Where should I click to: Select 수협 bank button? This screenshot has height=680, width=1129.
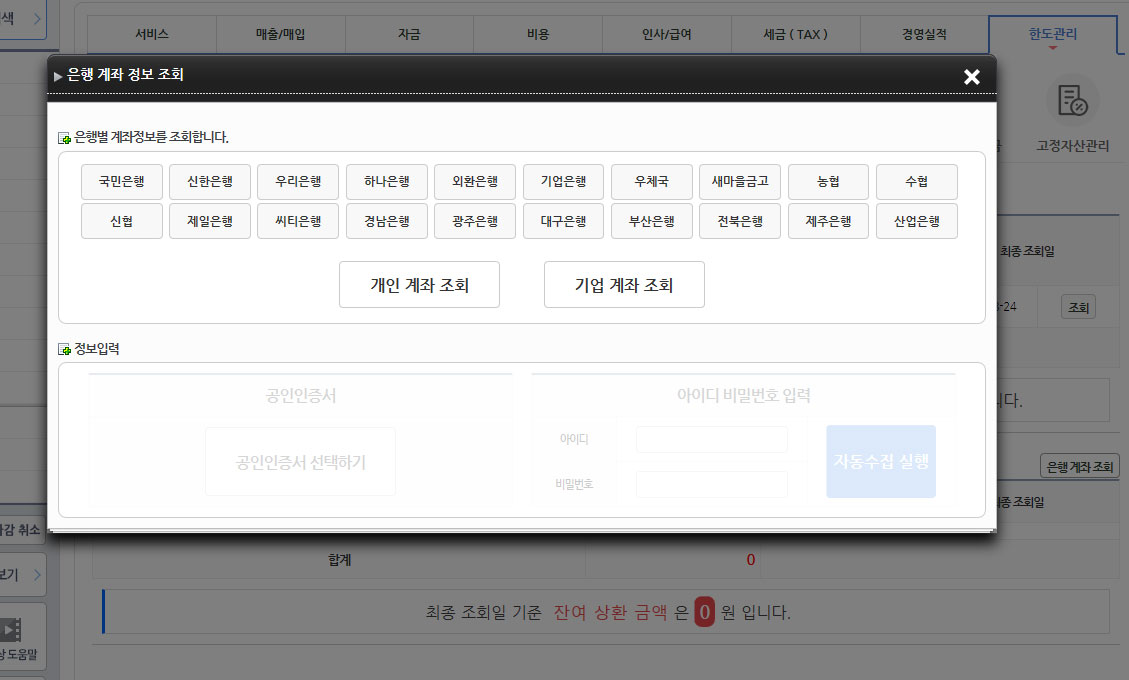[917, 182]
